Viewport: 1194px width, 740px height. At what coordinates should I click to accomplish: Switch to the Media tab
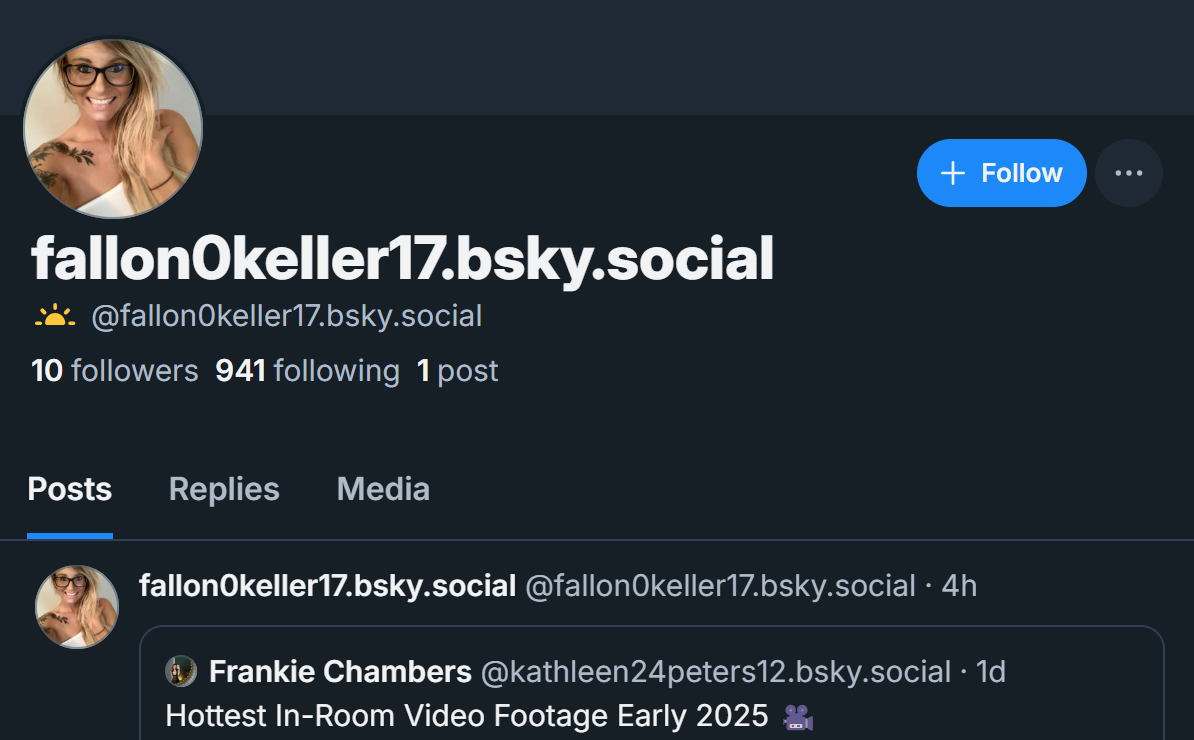383,489
